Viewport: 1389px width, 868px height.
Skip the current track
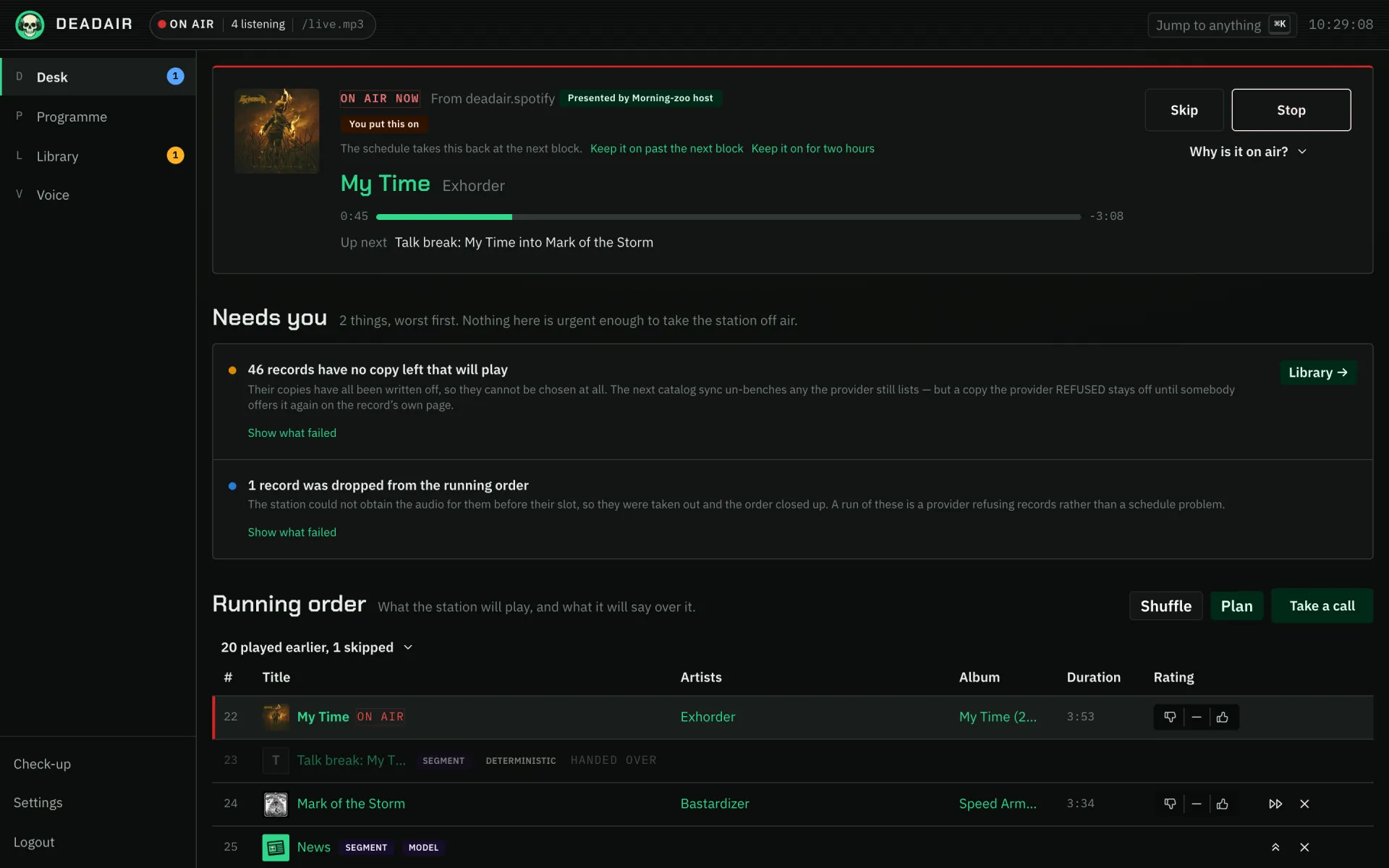point(1184,110)
